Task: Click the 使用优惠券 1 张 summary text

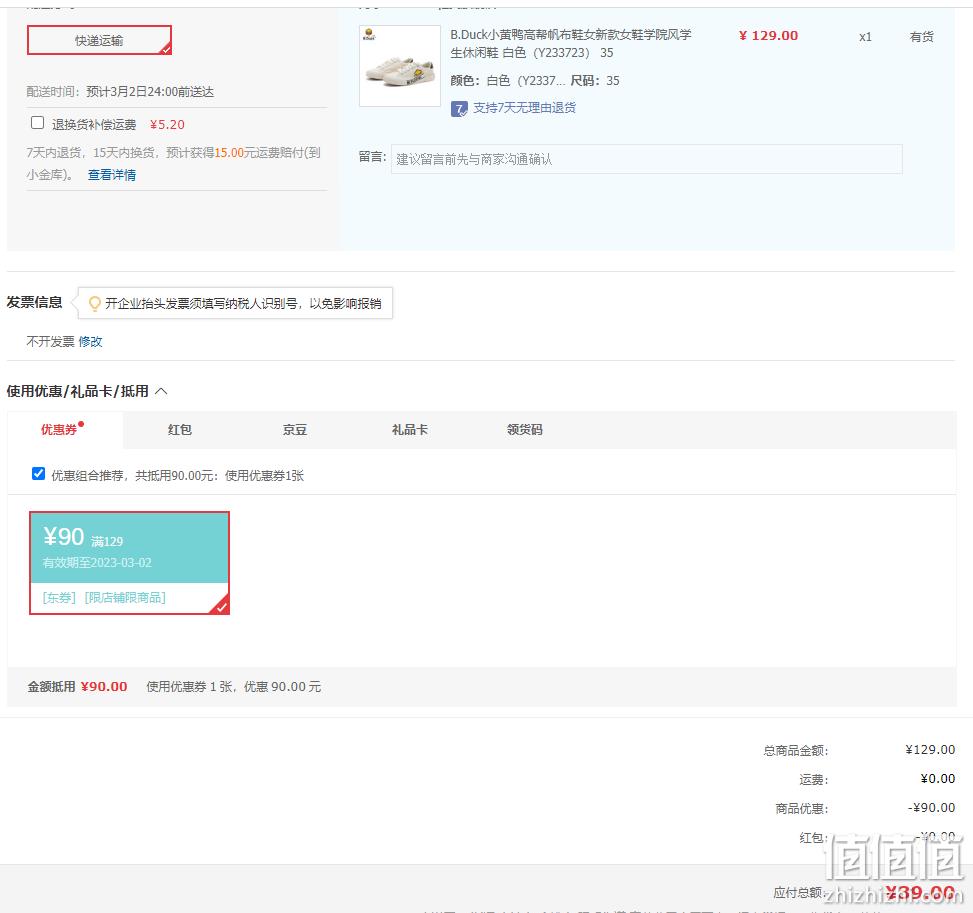Action: click(233, 686)
